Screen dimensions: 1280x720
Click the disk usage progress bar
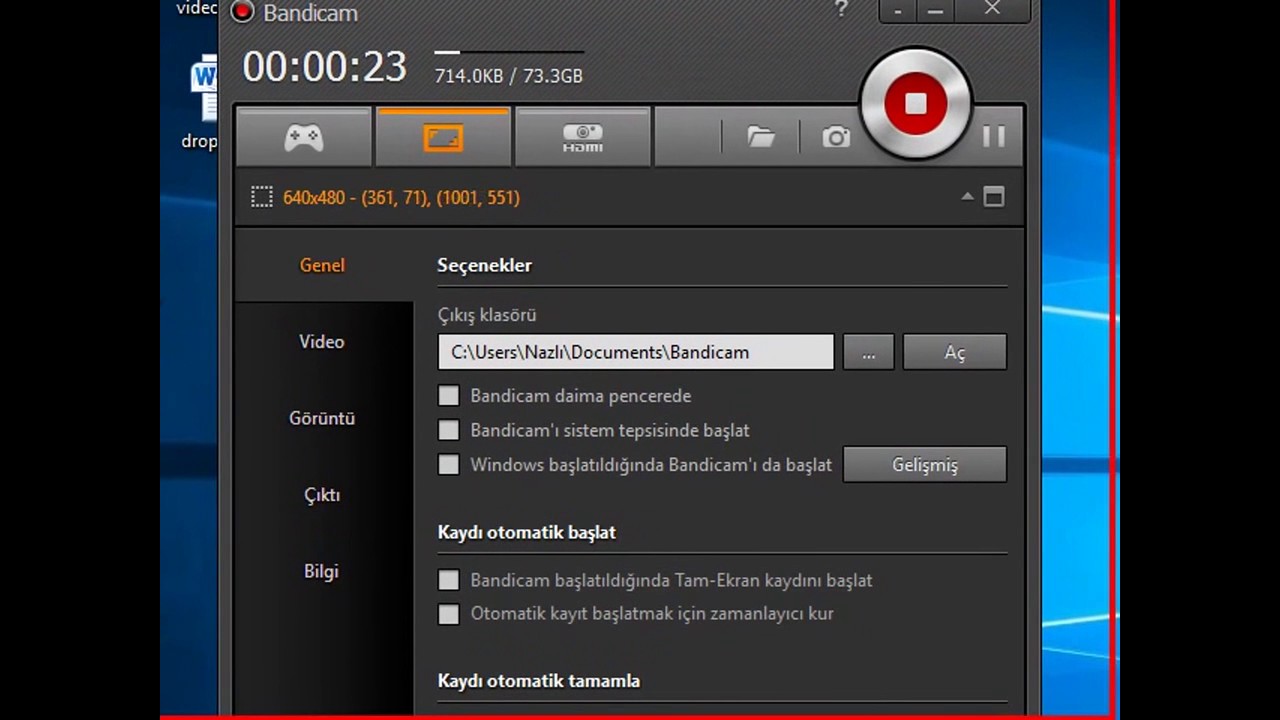(509, 52)
